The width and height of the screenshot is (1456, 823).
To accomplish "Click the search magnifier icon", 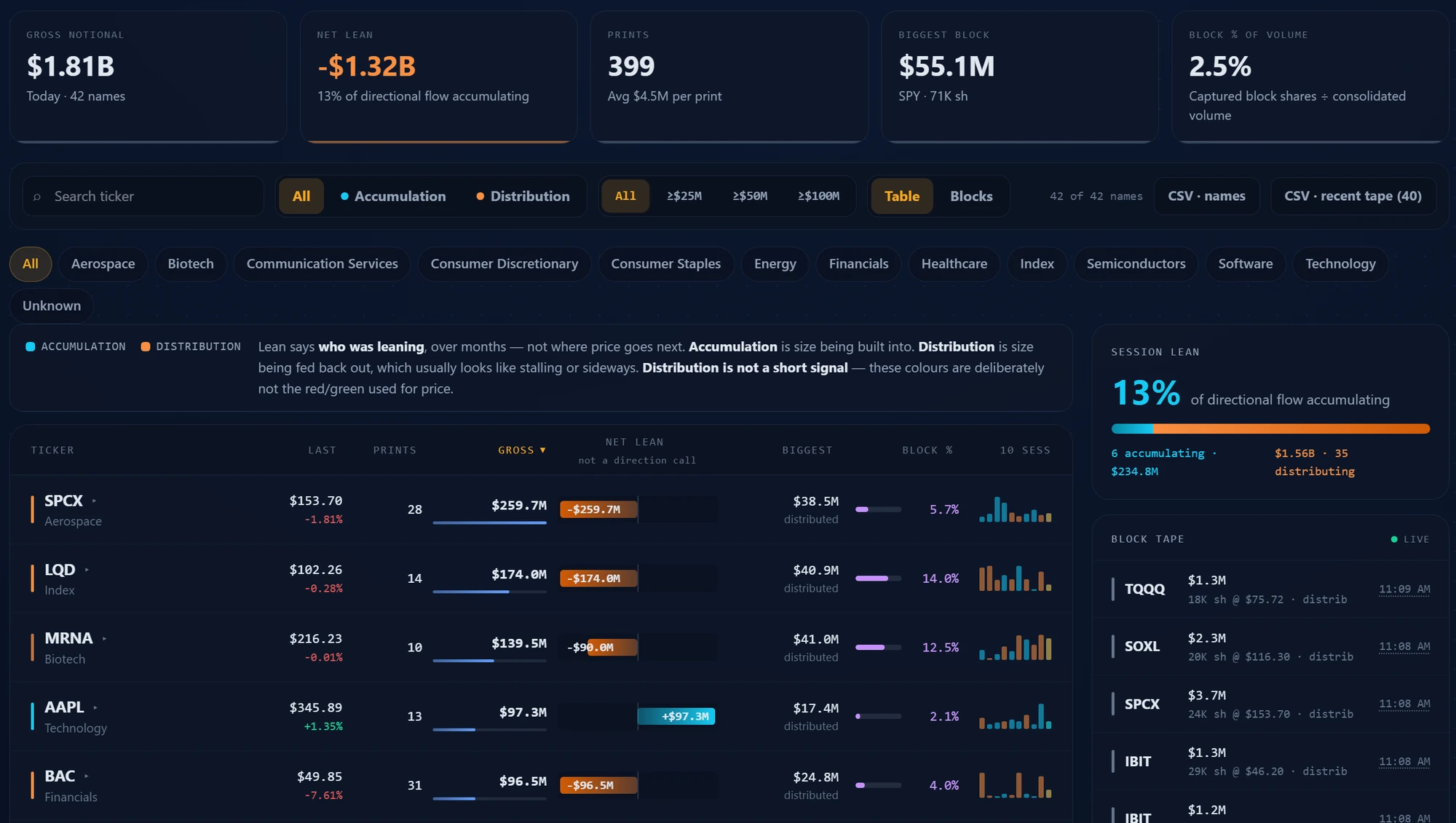I will (37, 197).
